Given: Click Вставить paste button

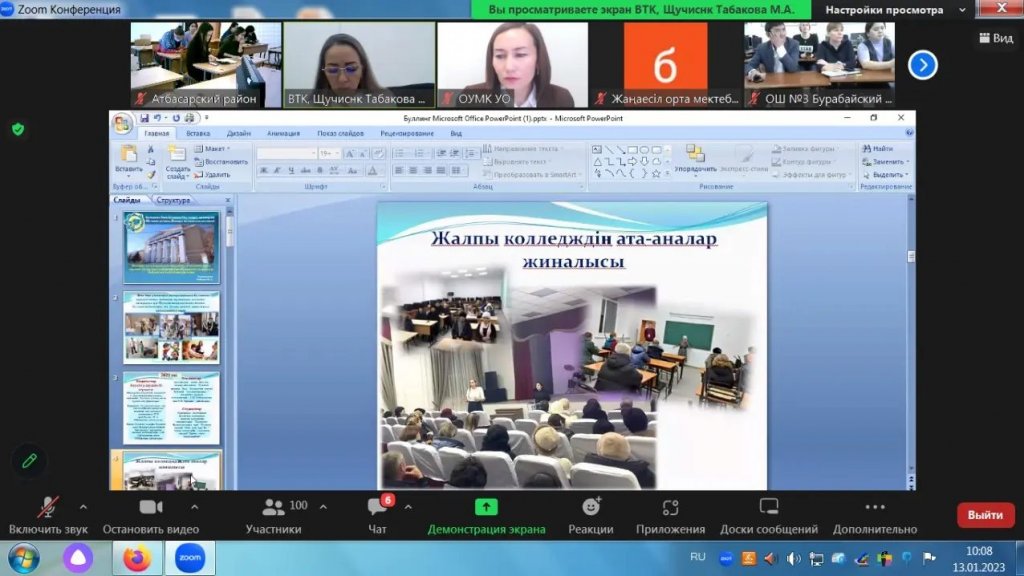Looking at the screenshot, I should pos(128,161).
